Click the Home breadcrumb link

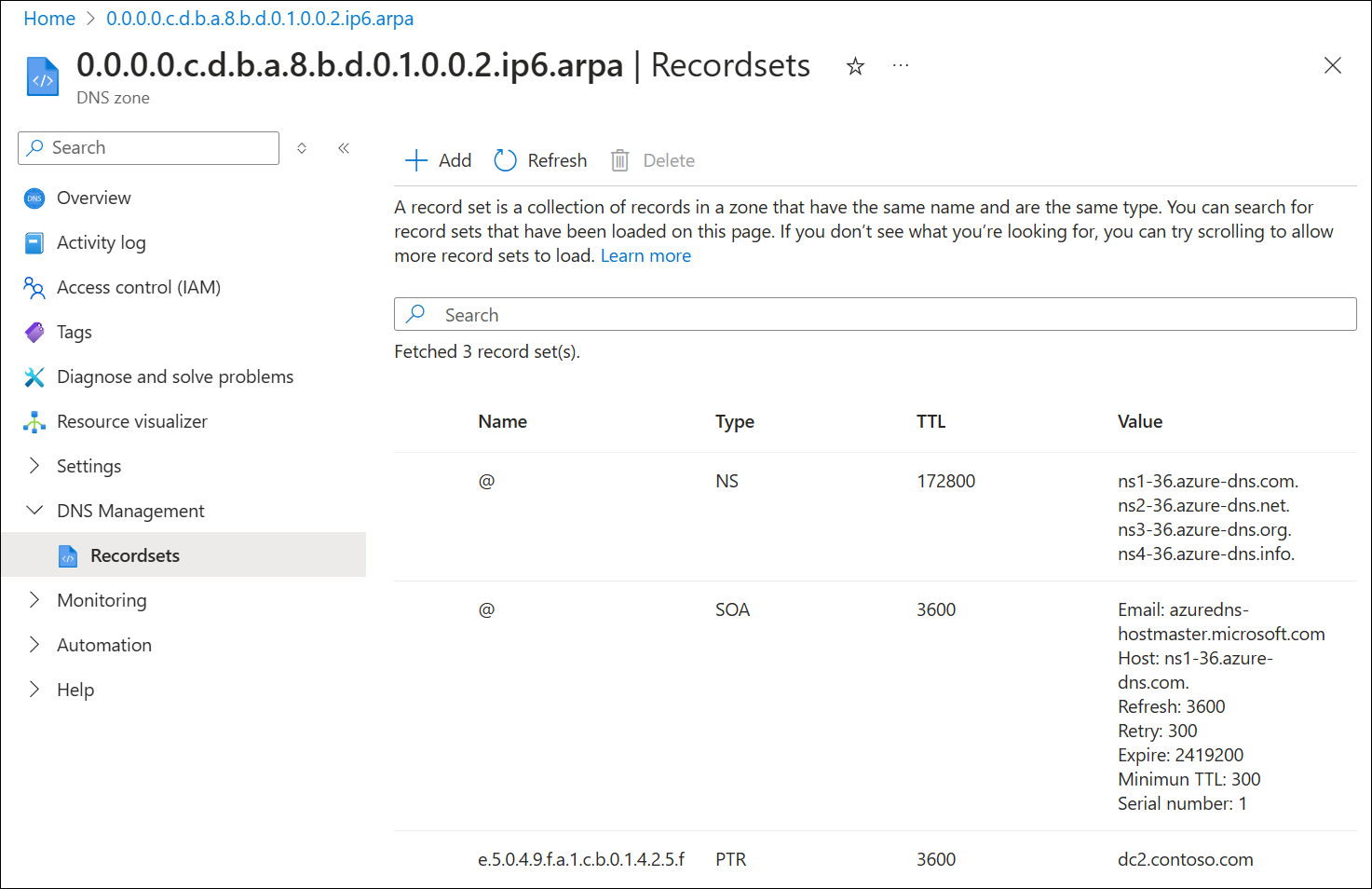click(48, 18)
